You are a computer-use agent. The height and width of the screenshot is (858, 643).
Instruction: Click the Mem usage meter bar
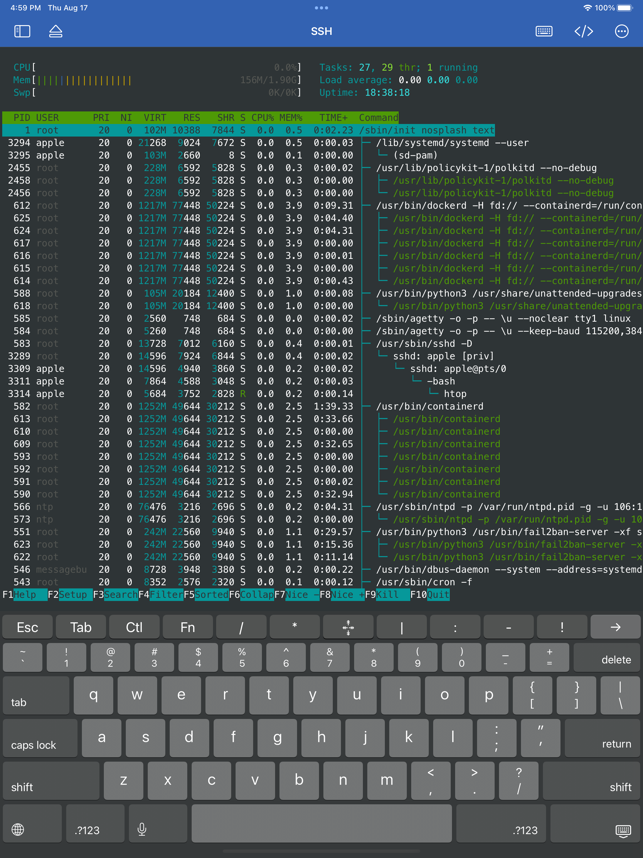point(158,80)
